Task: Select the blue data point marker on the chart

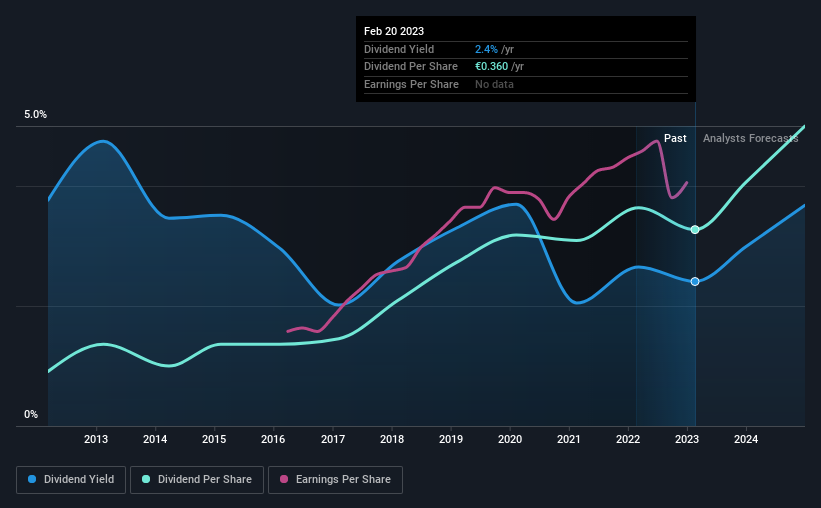Action: 695,281
